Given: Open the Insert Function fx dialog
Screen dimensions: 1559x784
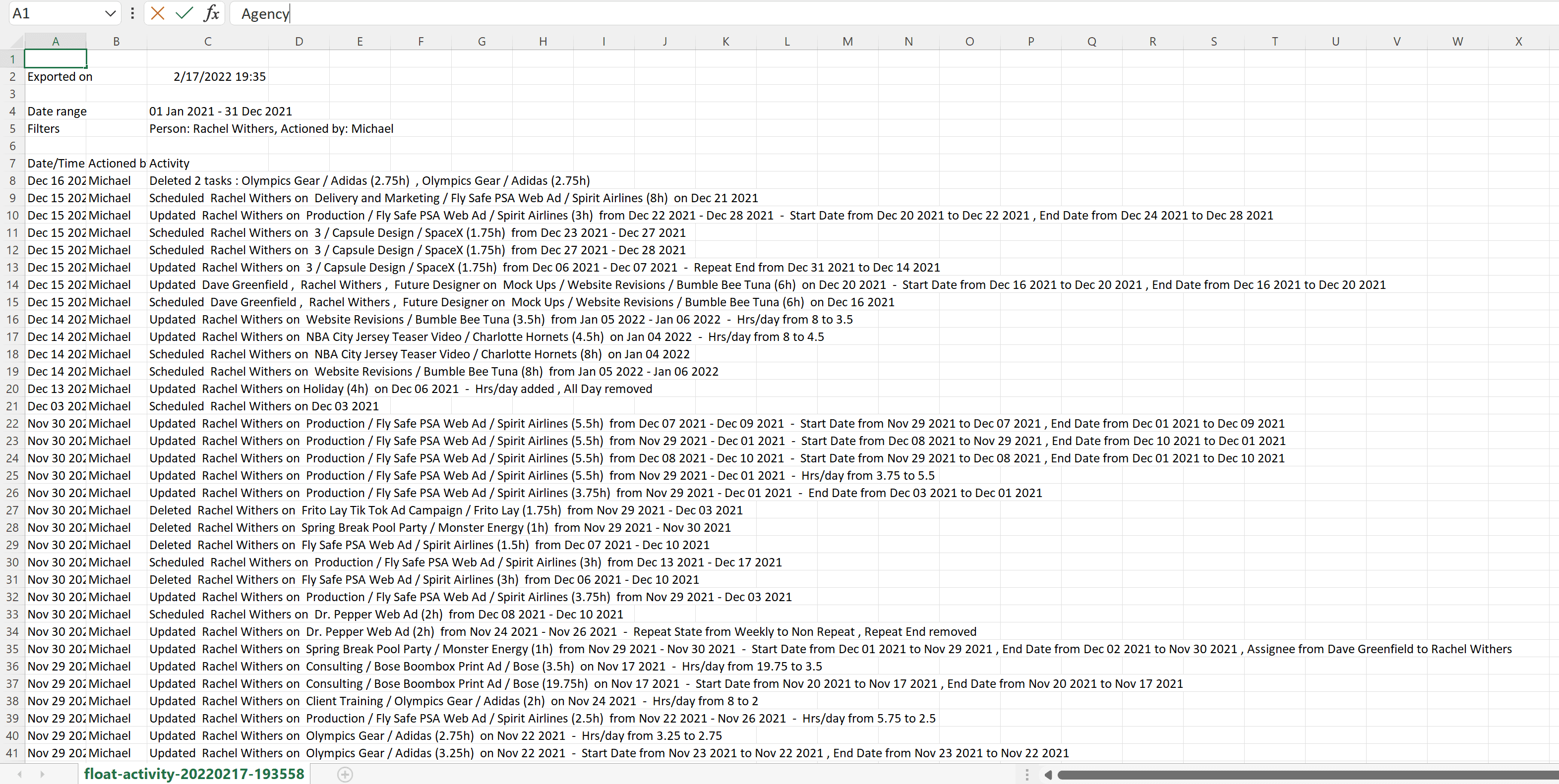Looking at the screenshot, I should (x=211, y=13).
